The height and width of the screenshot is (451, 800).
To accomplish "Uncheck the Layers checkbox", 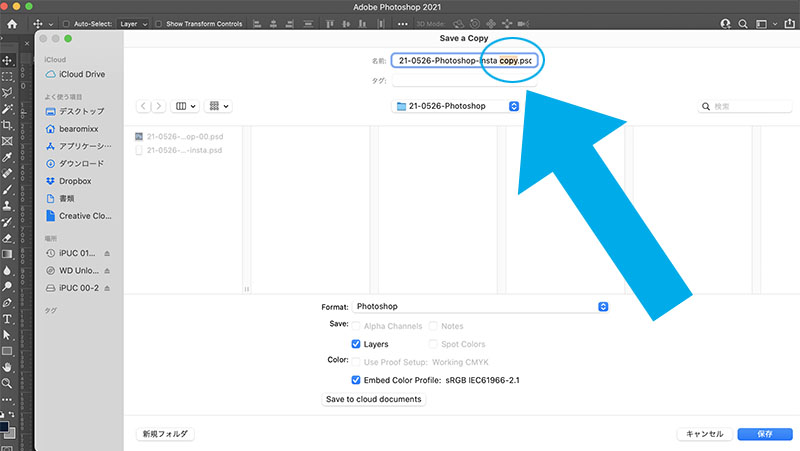I will click(356, 344).
